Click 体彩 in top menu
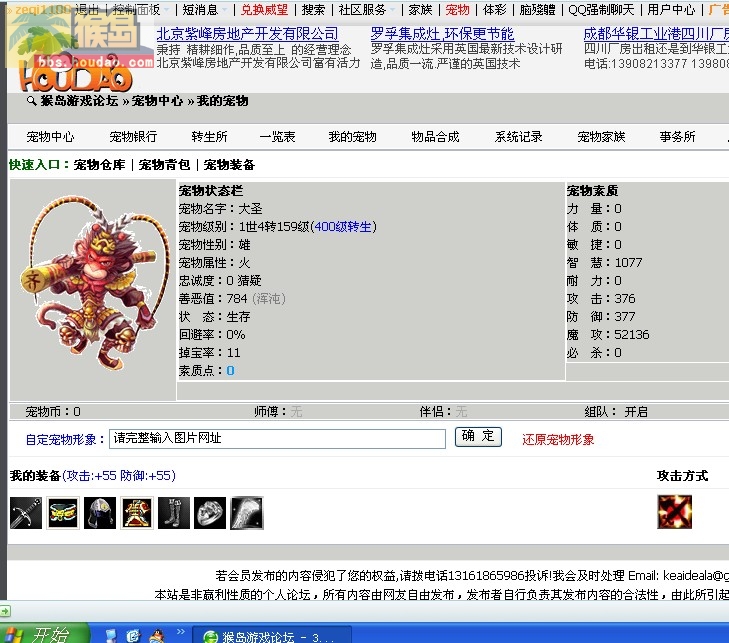The image size is (729, 643). [495, 9]
